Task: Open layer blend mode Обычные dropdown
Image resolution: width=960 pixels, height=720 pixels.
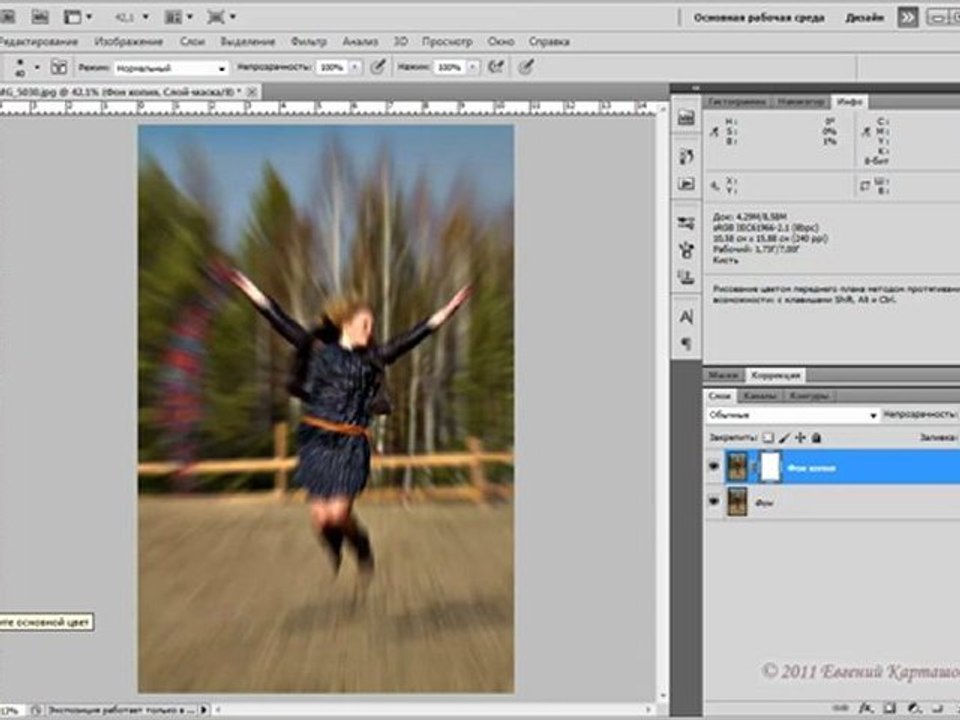Action: coord(793,415)
